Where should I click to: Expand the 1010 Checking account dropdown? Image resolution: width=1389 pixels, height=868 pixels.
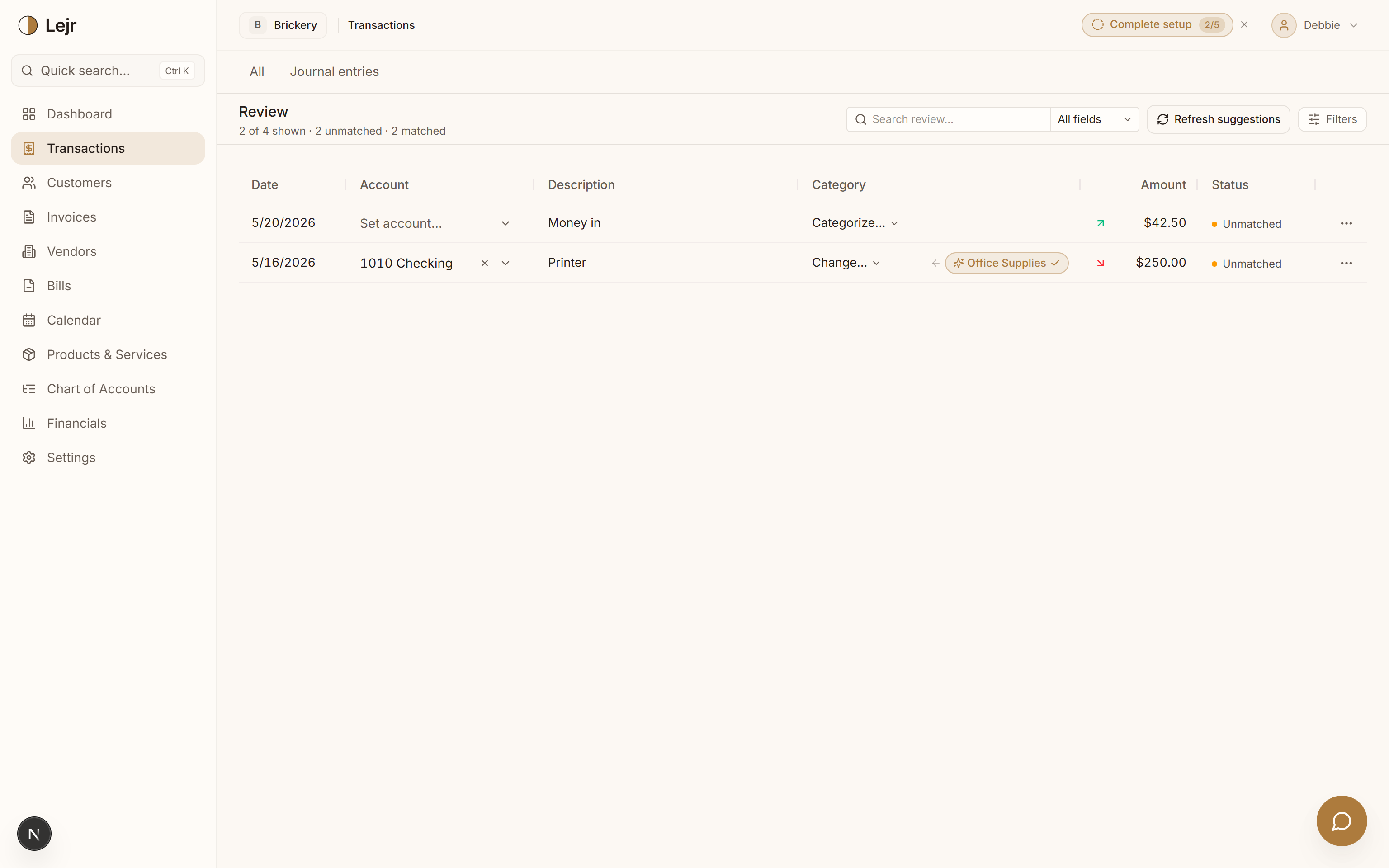click(505, 263)
